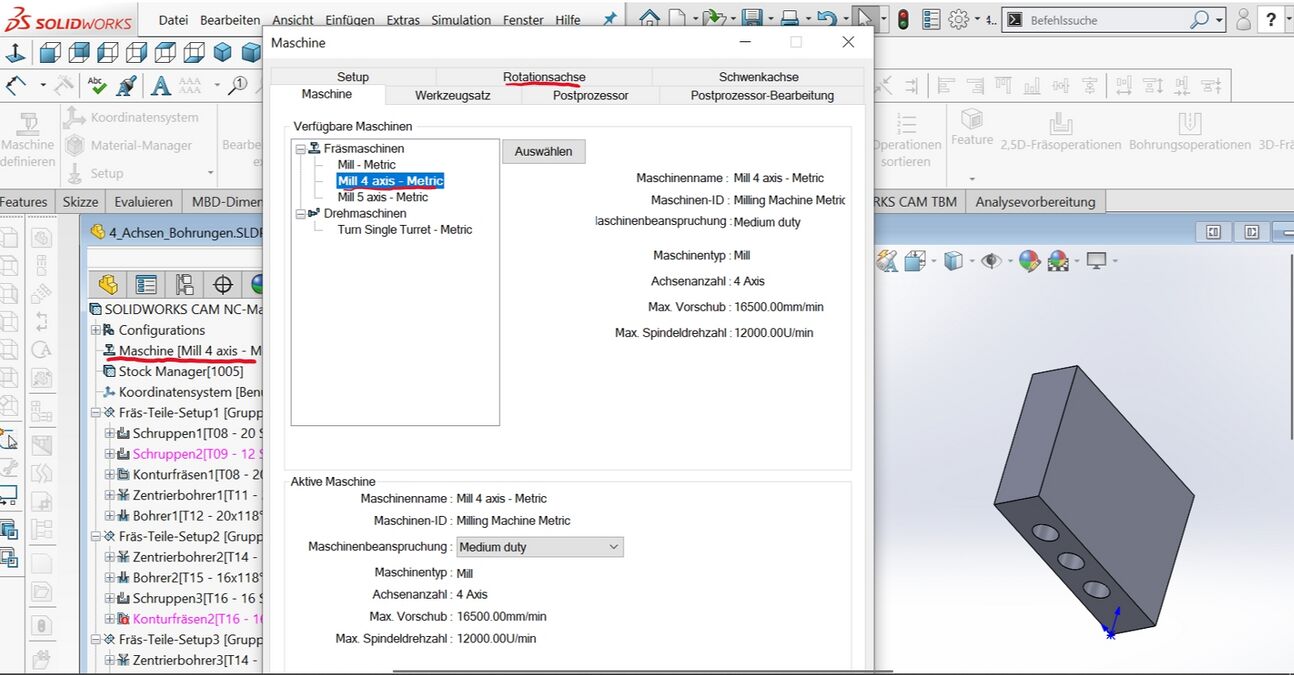The image size is (1294, 675).
Task: Open the Extras menu
Action: point(403,20)
